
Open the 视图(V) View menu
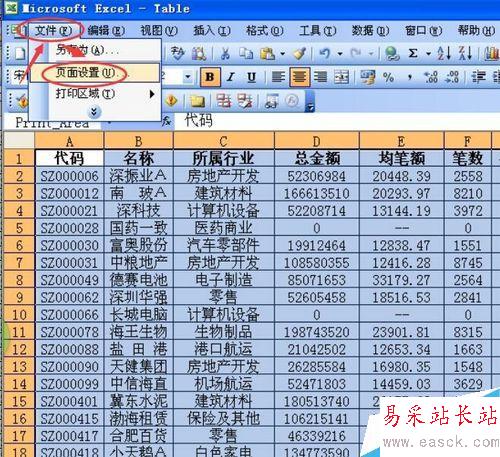pyautogui.click(x=159, y=31)
